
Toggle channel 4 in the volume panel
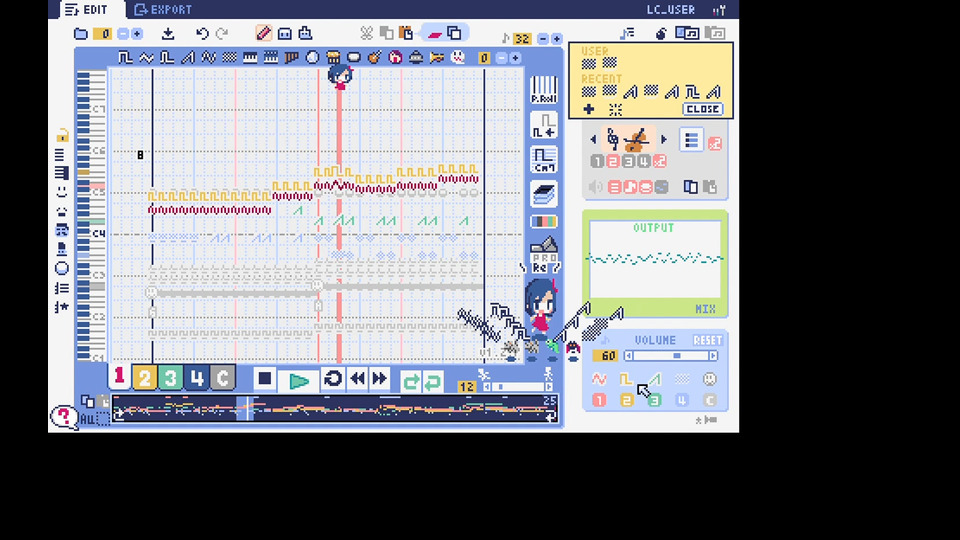pos(681,400)
